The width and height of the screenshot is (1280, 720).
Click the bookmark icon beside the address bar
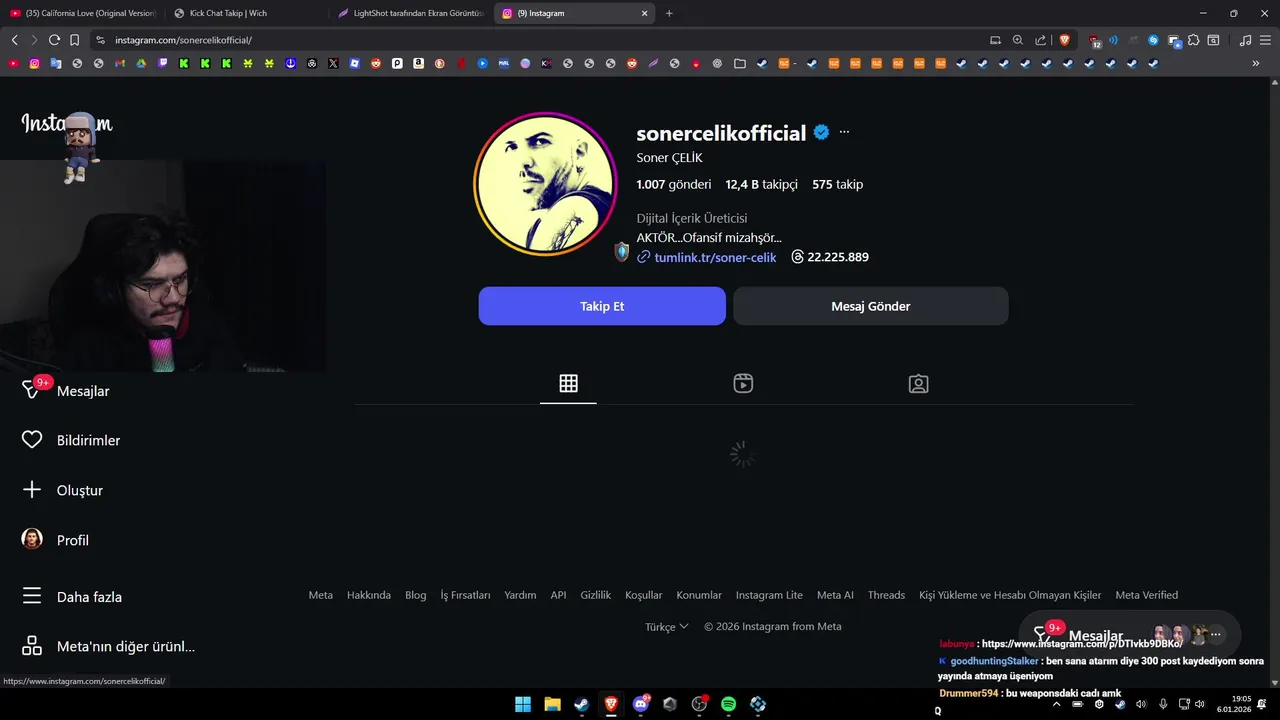click(x=74, y=40)
